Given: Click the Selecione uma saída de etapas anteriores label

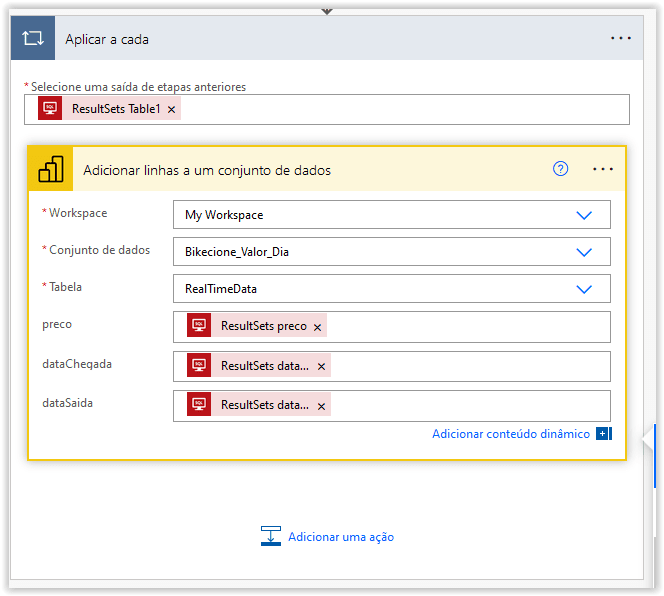Looking at the screenshot, I should tap(138, 87).
